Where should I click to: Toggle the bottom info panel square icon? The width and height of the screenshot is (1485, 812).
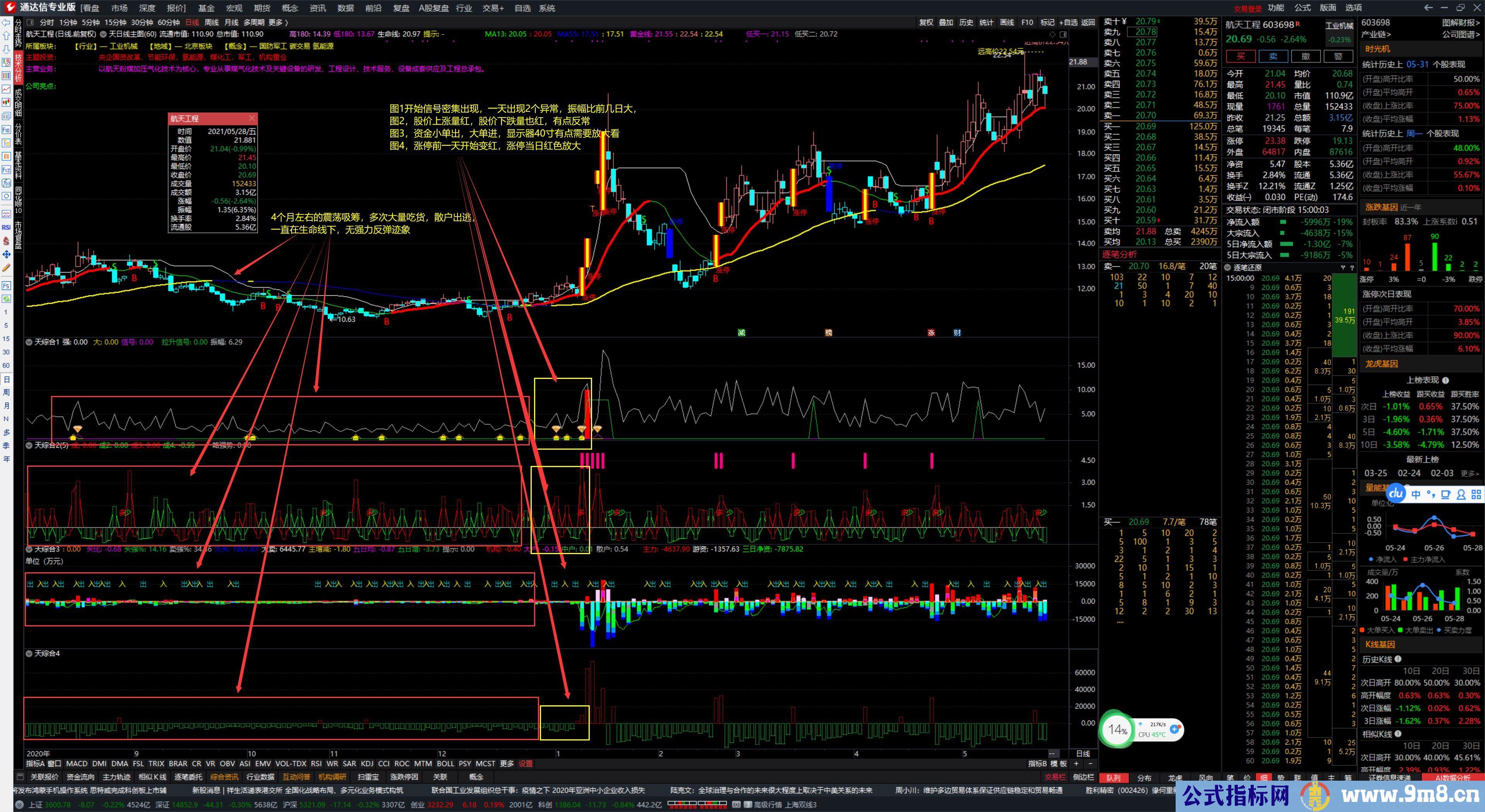coord(20,777)
